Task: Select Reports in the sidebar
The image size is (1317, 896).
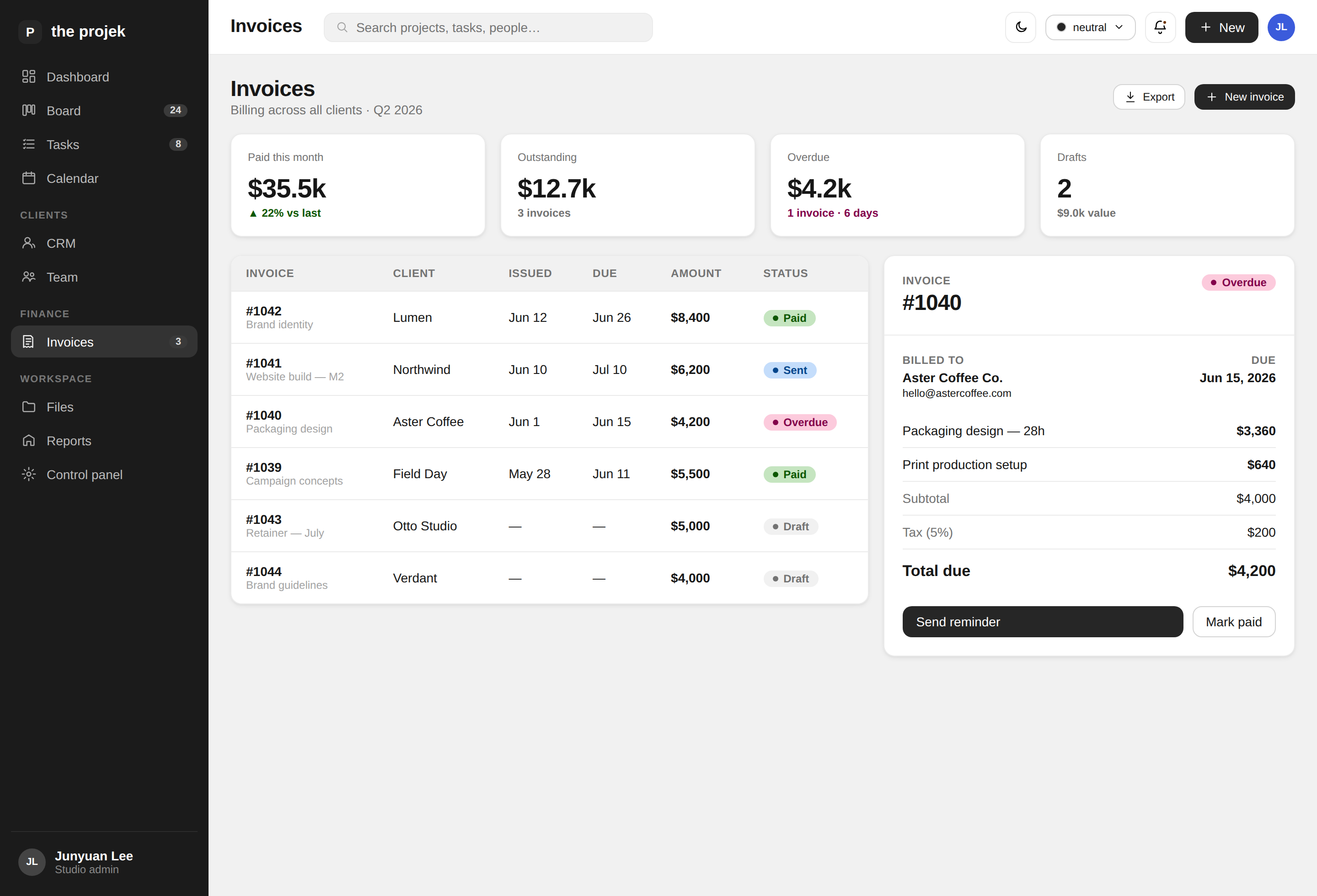Action: click(x=104, y=441)
